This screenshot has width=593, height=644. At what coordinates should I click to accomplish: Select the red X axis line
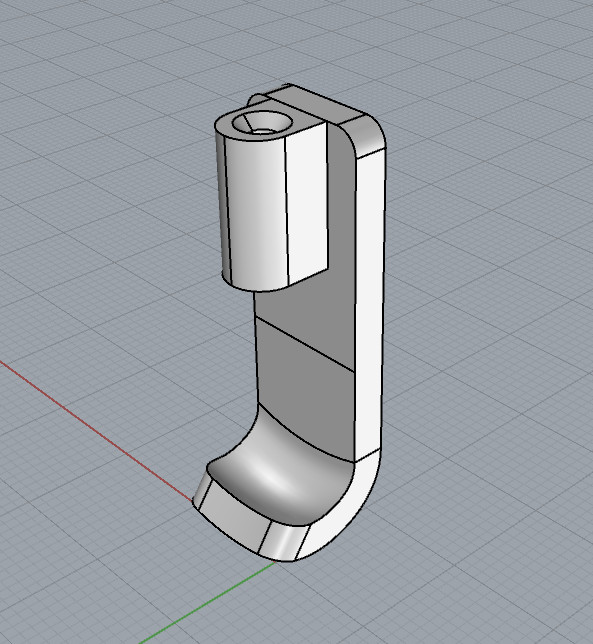pos(97,431)
